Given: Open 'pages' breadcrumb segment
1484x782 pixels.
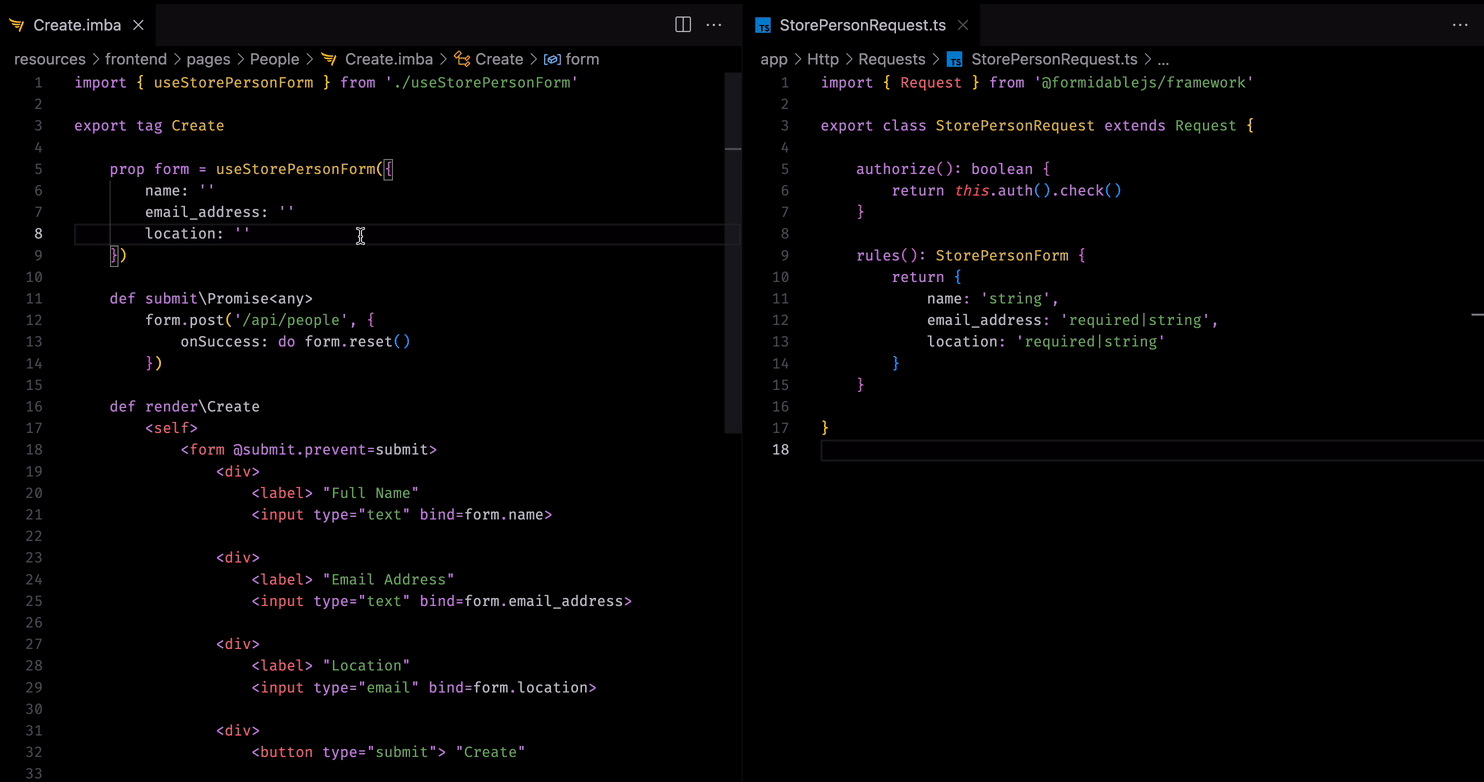Looking at the screenshot, I should pyautogui.click(x=208, y=59).
